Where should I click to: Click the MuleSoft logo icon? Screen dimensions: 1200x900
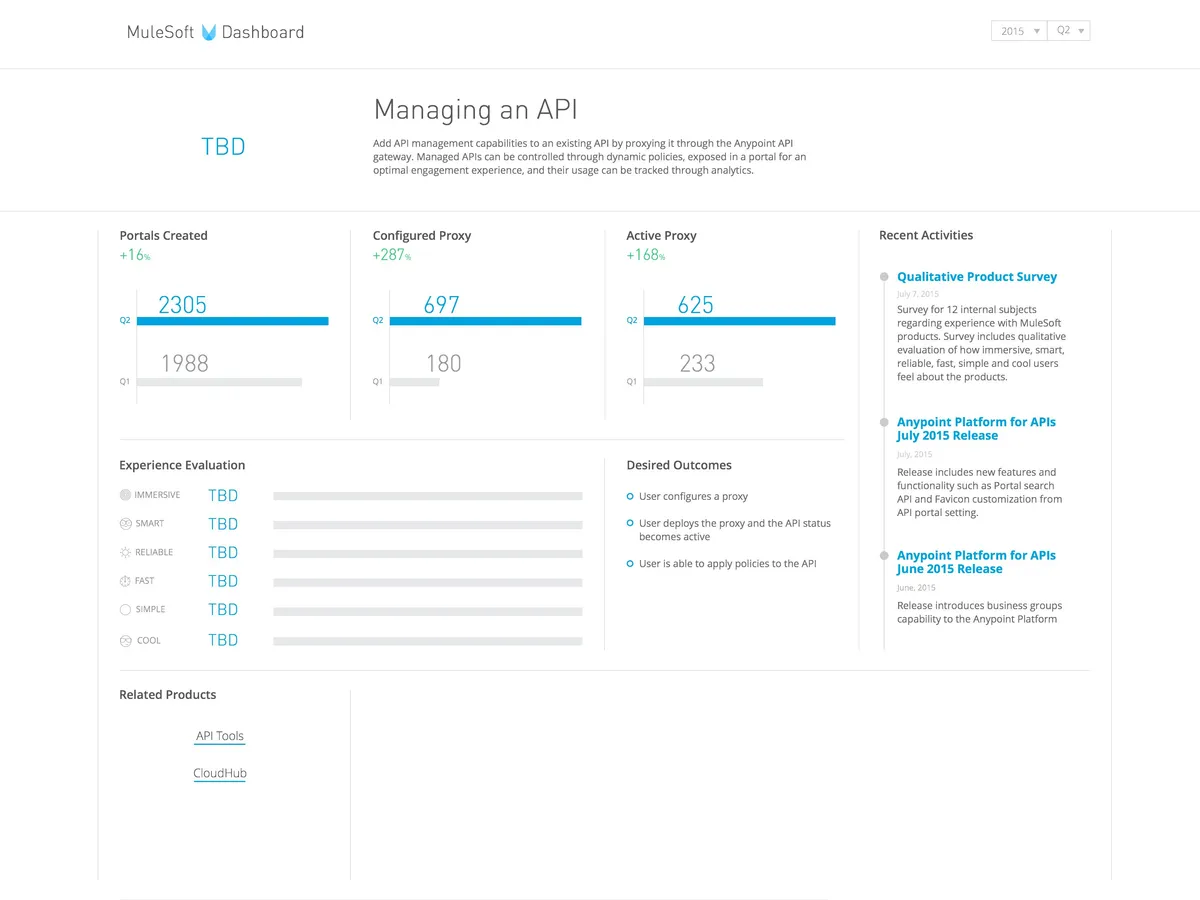pyautogui.click(x=208, y=32)
